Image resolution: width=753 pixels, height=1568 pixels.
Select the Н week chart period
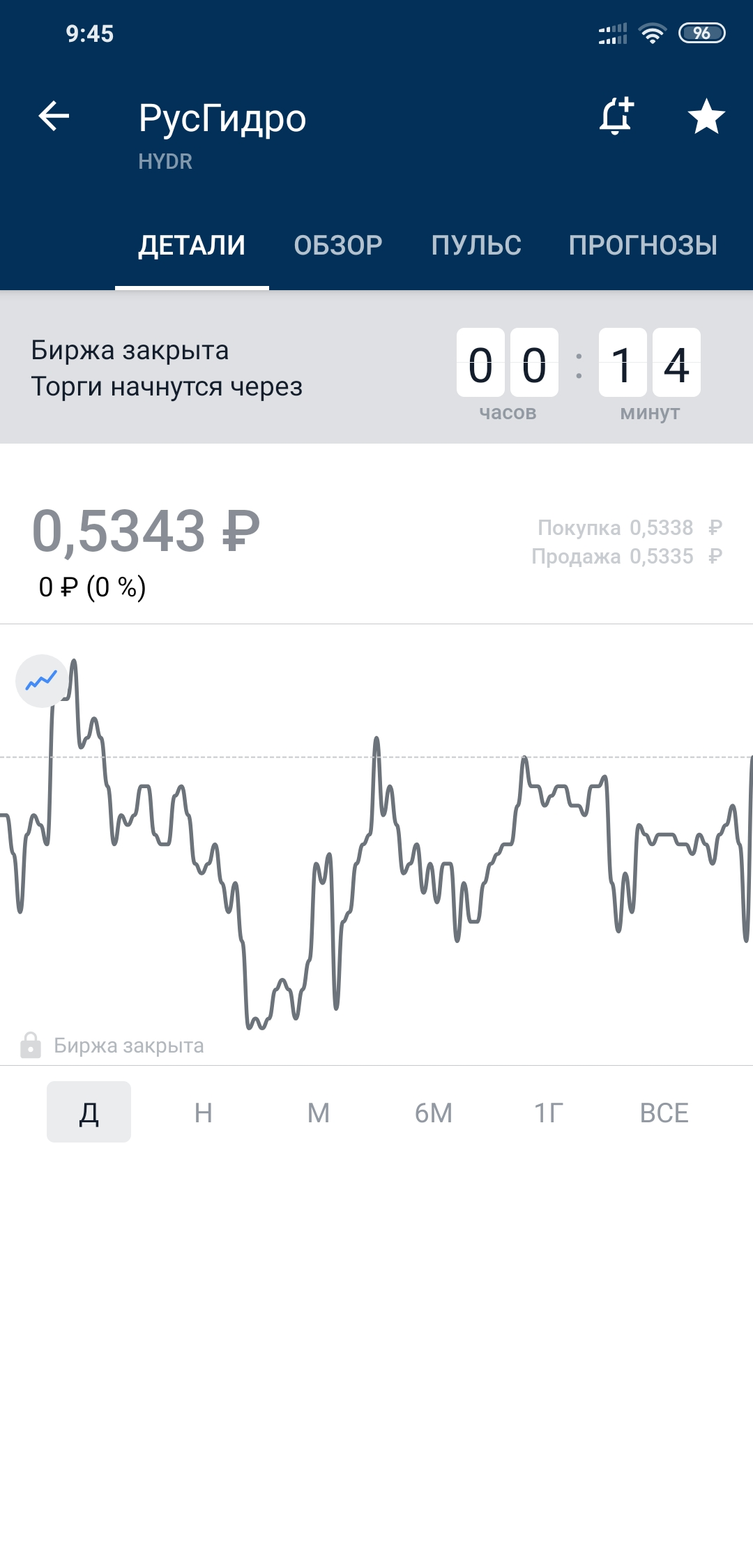204,1113
